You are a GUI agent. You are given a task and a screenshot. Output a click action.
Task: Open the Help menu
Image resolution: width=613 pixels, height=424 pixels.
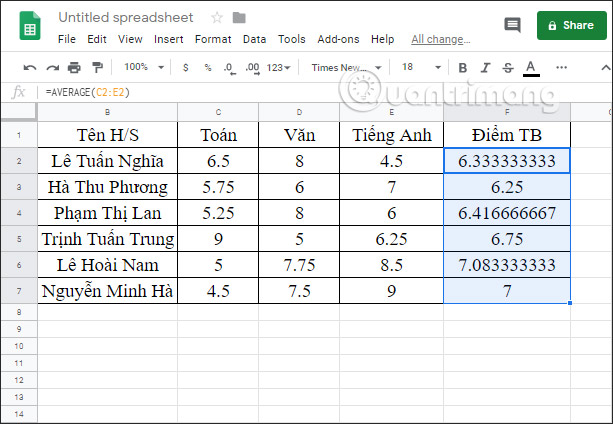[x=382, y=39]
